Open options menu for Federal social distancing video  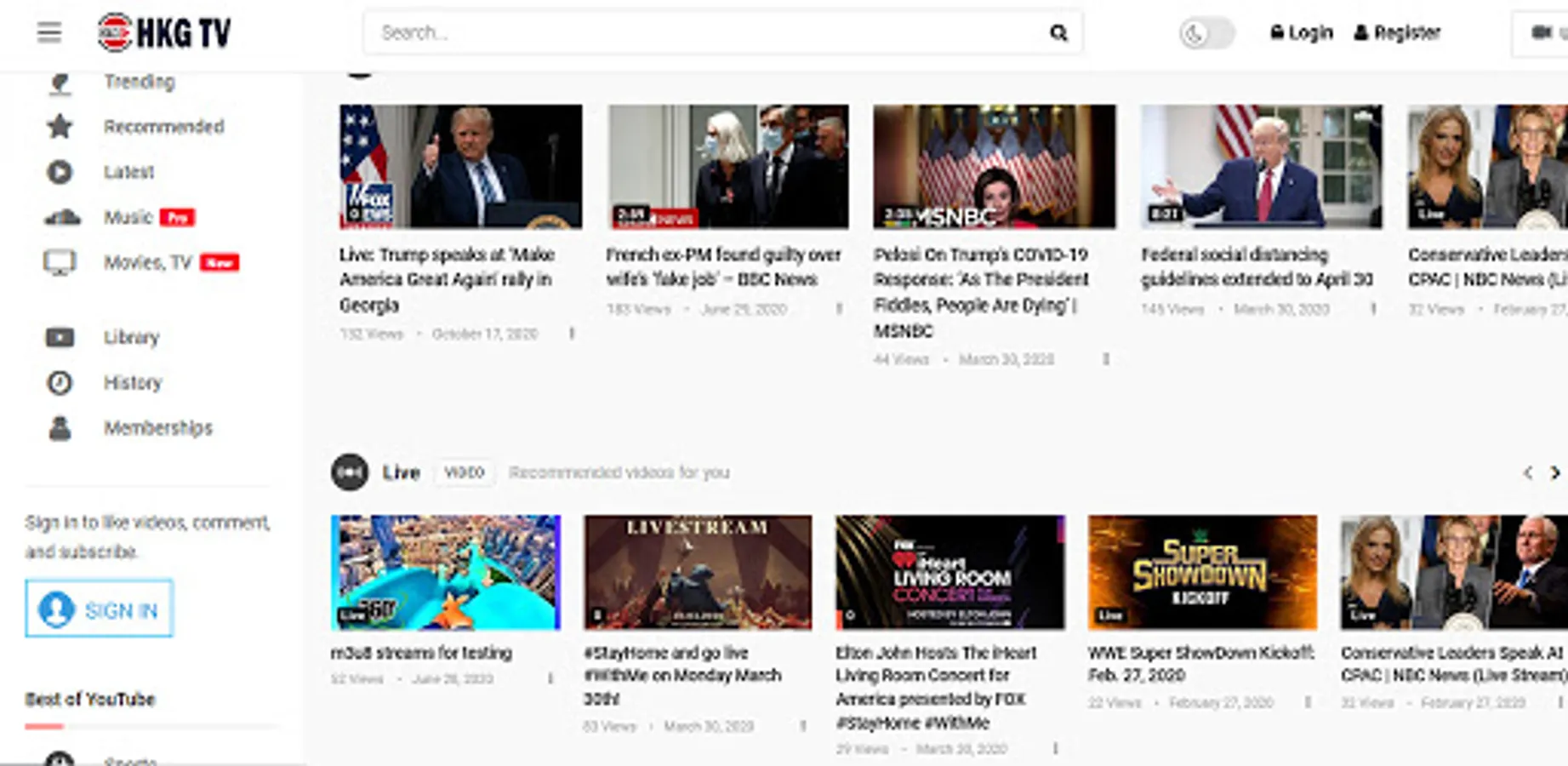click(x=1373, y=309)
